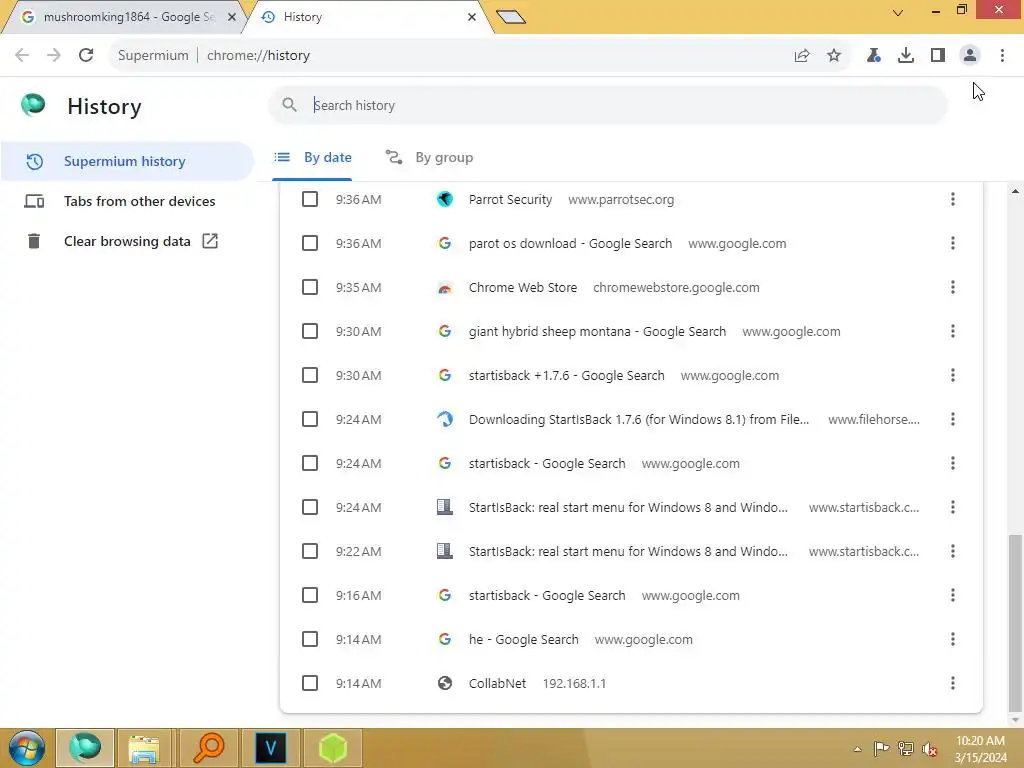Open Clear browsing data

click(127, 241)
